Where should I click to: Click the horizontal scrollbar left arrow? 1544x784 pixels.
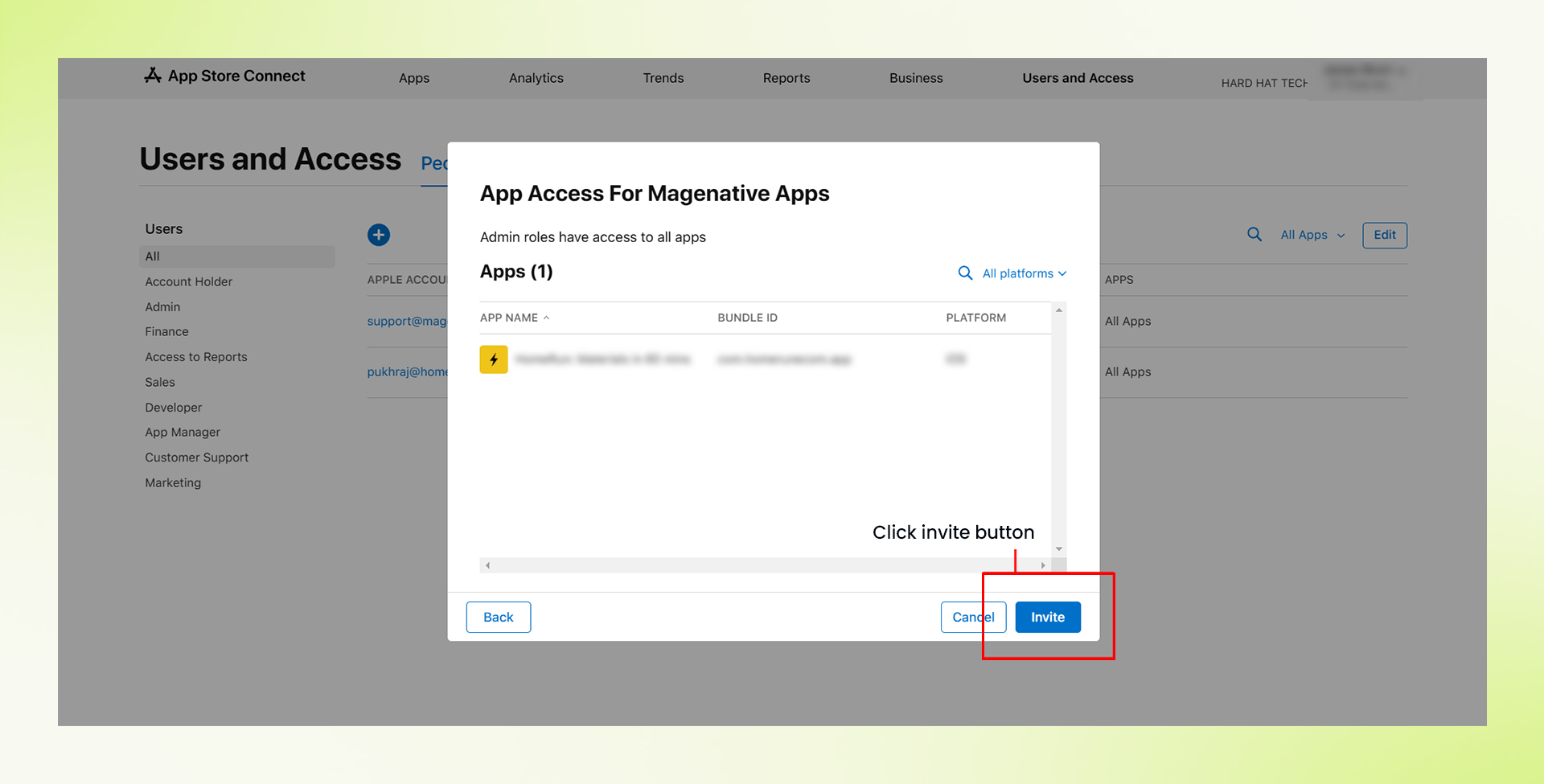[487, 565]
